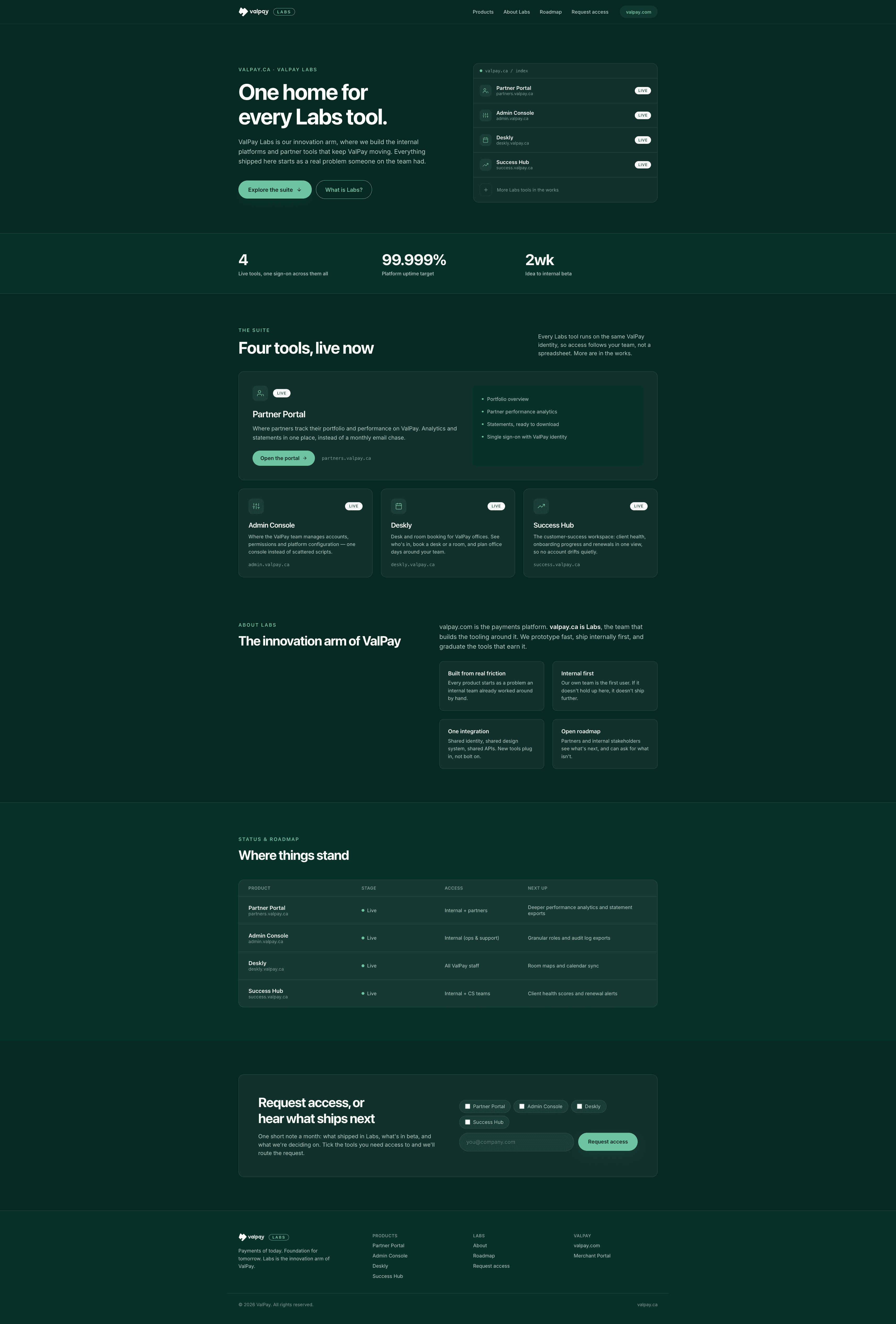Click the Merchant Portal footer link
The image size is (896, 1324).
pyautogui.click(x=592, y=1256)
